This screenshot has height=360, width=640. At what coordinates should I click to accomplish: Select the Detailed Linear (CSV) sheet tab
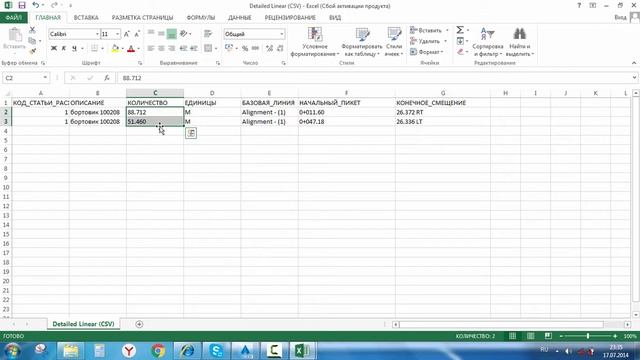click(x=83, y=324)
